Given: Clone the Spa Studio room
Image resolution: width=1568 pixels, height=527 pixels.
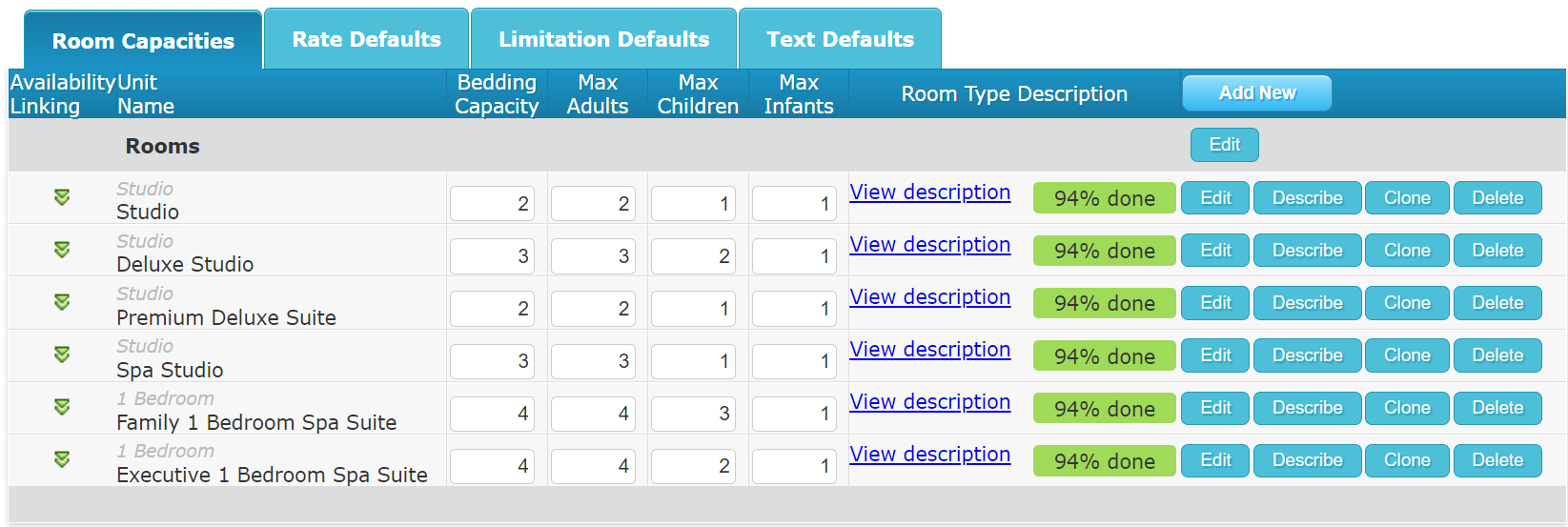Looking at the screenshot, I should click(1407, 355).
